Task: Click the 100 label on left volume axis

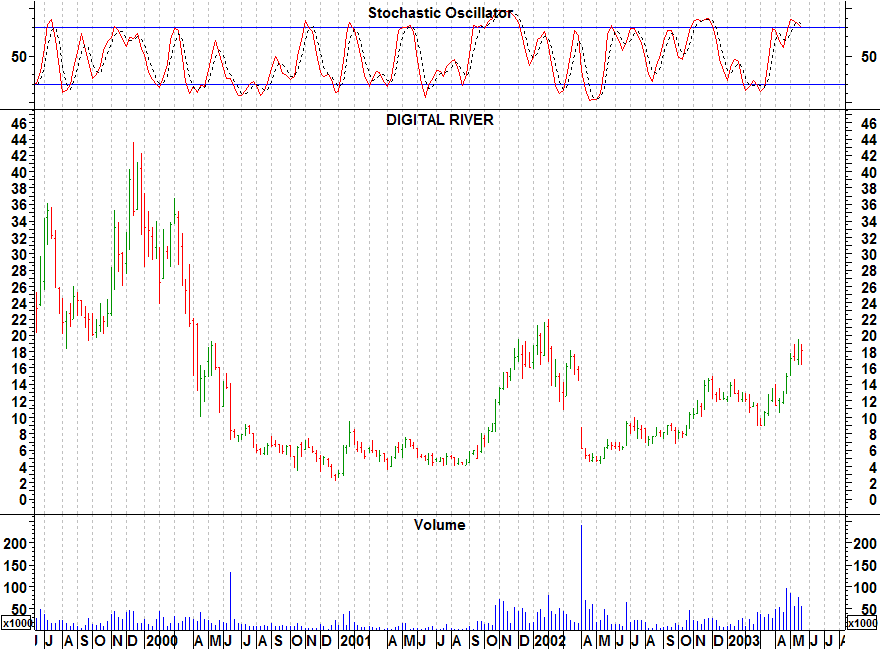Action: pos(15,588)
